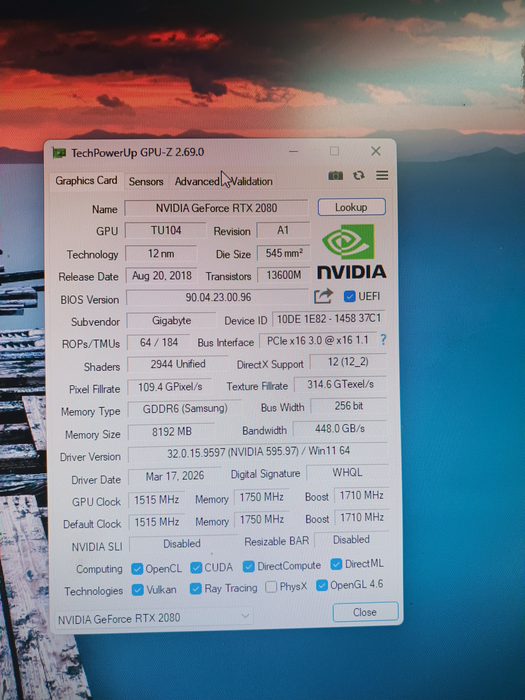
Task: Click the Default Clock value 1515 MHz
Action: [157, 522]
